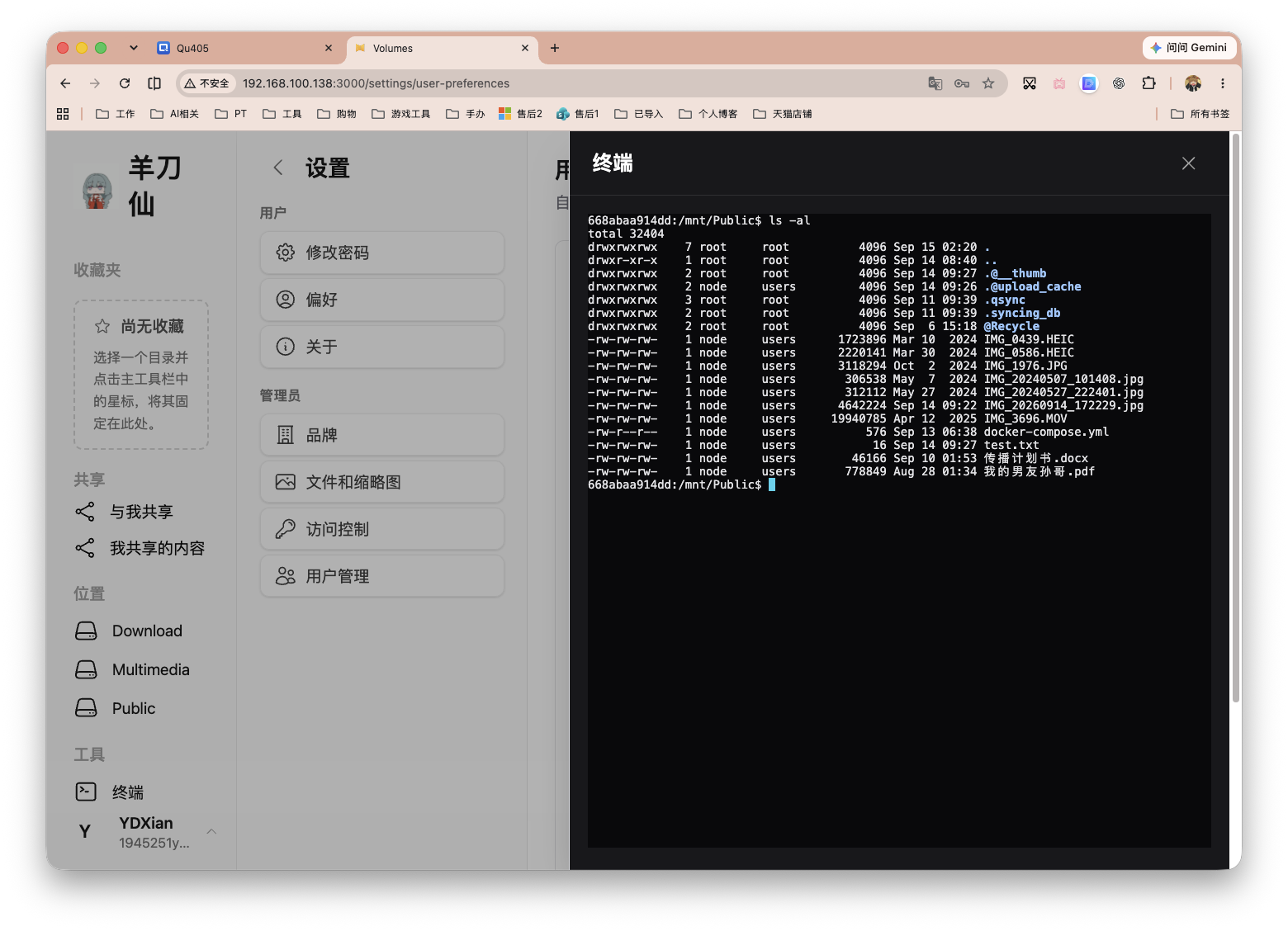The image size is (1288, 931).
Task: Click the person icon beside 偏好
Action: pyautogui.click(x=286, y=300)
